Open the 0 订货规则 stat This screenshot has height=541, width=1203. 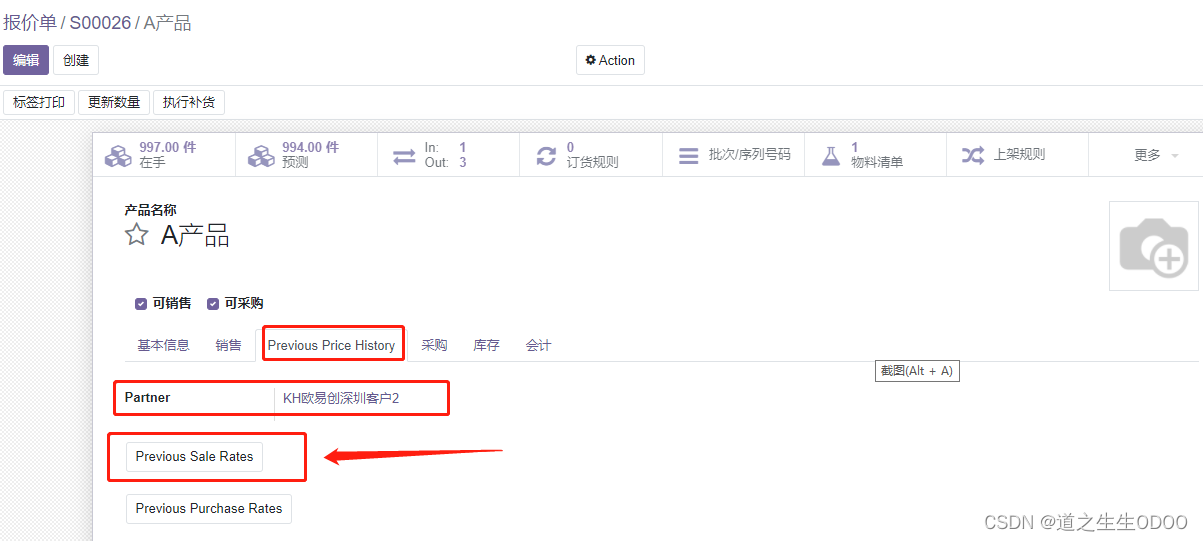pos(591,155)
